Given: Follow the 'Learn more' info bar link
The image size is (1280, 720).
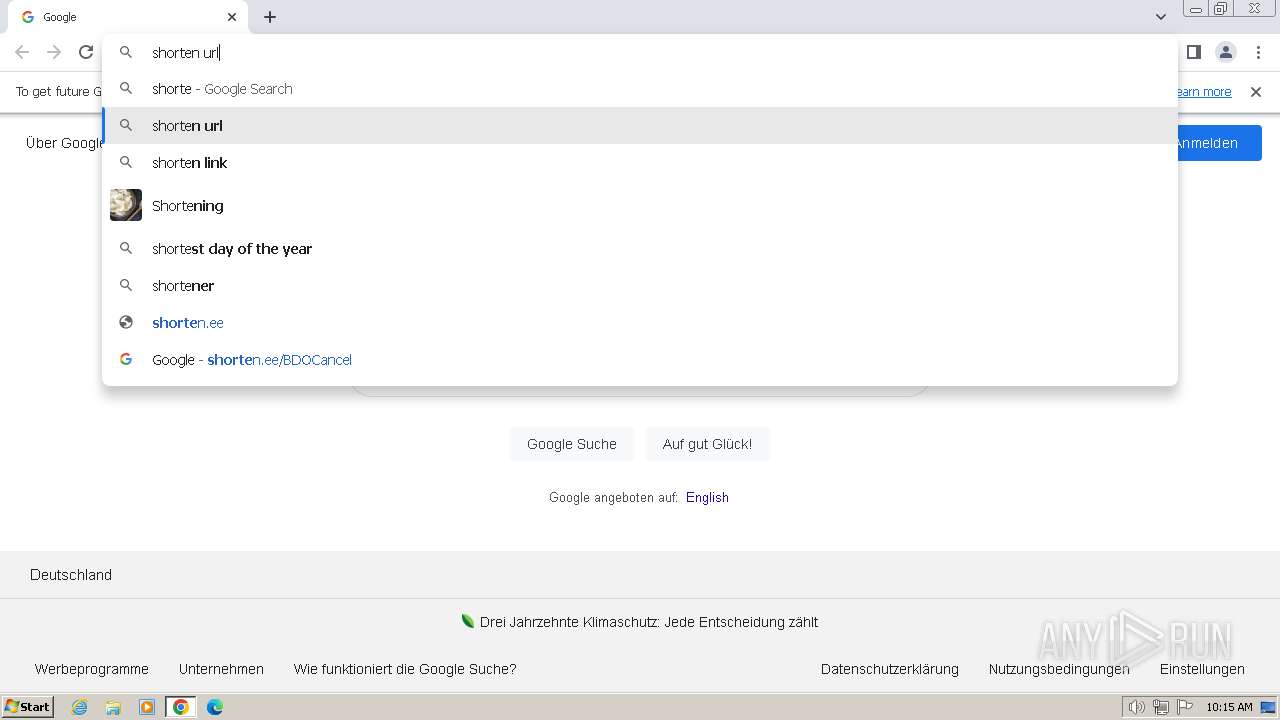Looking at the screenshot, I should tap(1203, 92).
